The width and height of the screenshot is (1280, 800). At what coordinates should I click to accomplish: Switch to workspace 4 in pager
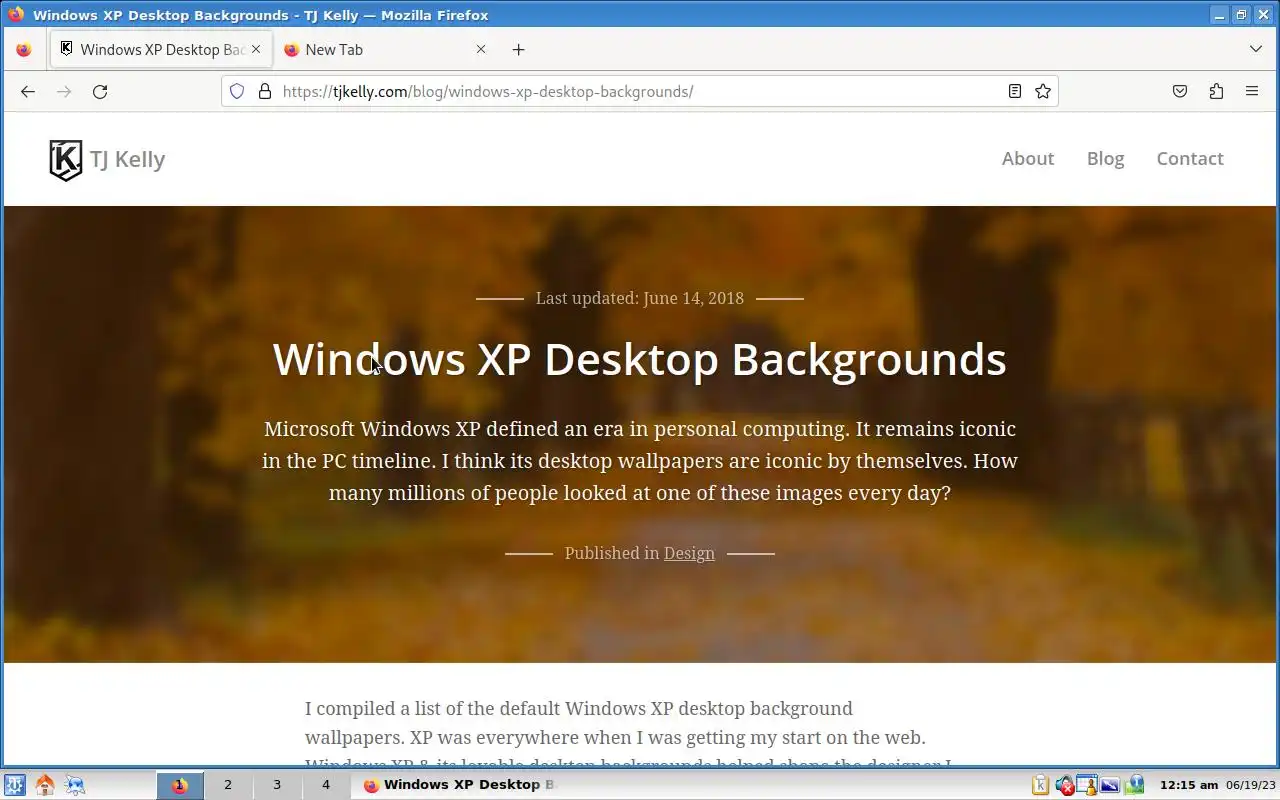pos(325,785)
